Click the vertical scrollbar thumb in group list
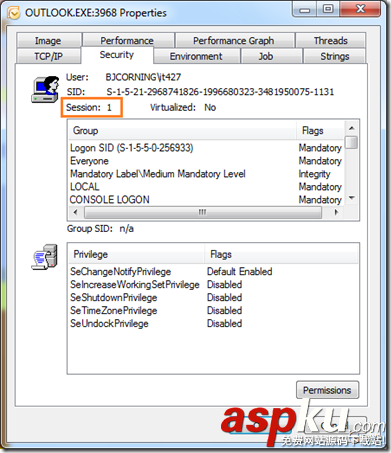Screen dimensions: 391x453 pyautogui.click(x=352, y=142)
